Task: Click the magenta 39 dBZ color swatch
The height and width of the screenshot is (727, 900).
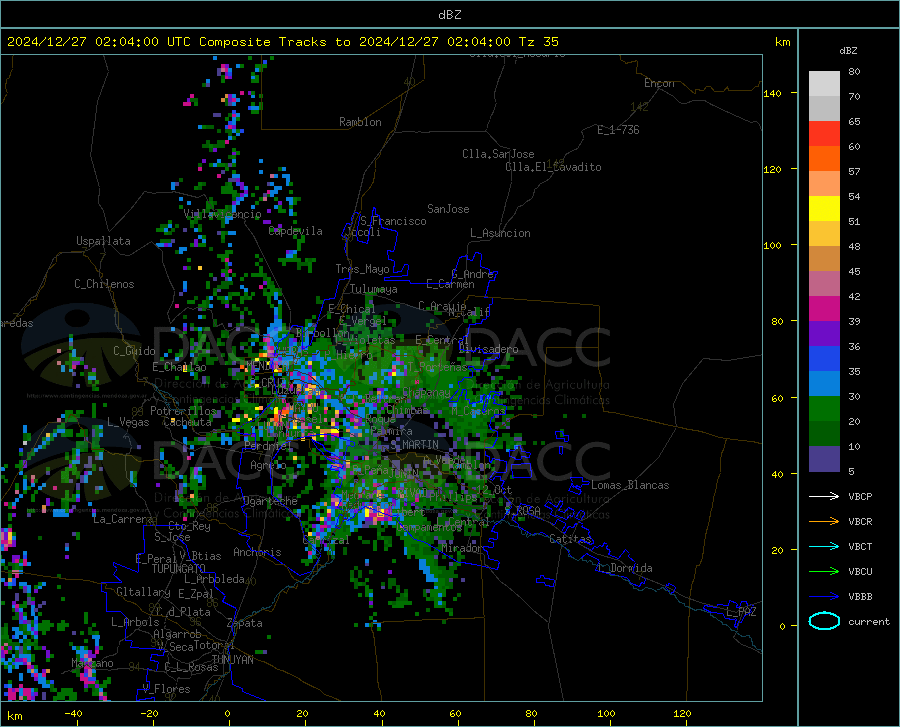Action: (x=824, y=309)
